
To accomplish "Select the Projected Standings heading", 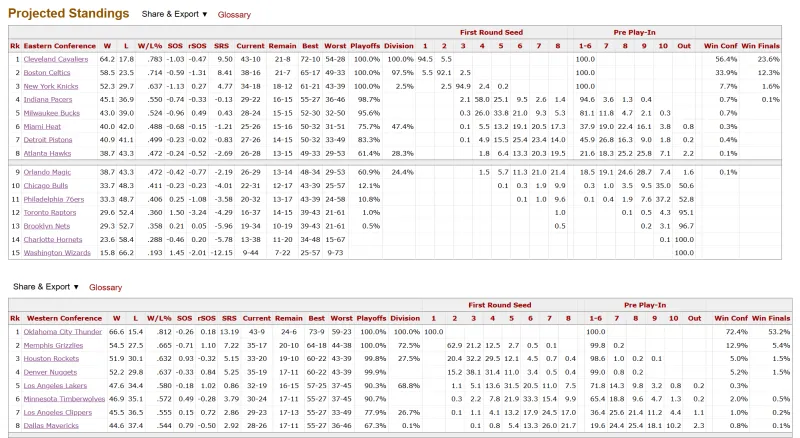I will pyautogui.click(x=68, y=13).
